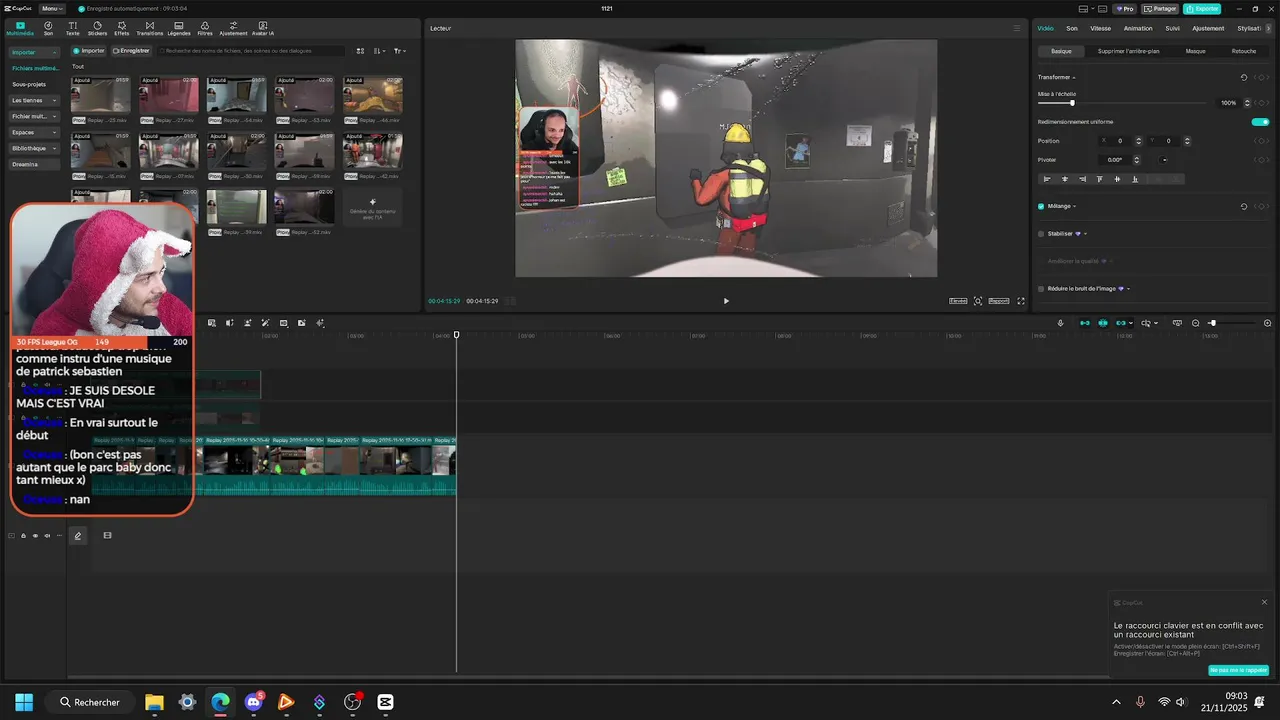The height and width of the screenshot is (720, 1280).
Task: Align clip to bottom edge
Action: coord(1135,179)
